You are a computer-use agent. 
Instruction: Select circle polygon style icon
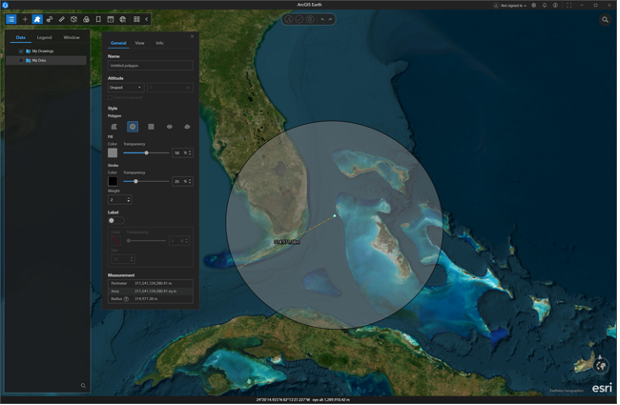[x=133, y=127]
